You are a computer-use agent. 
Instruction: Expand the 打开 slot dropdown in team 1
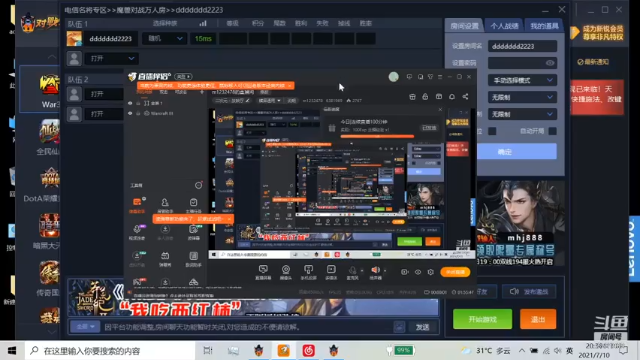(x=111, y=58)
